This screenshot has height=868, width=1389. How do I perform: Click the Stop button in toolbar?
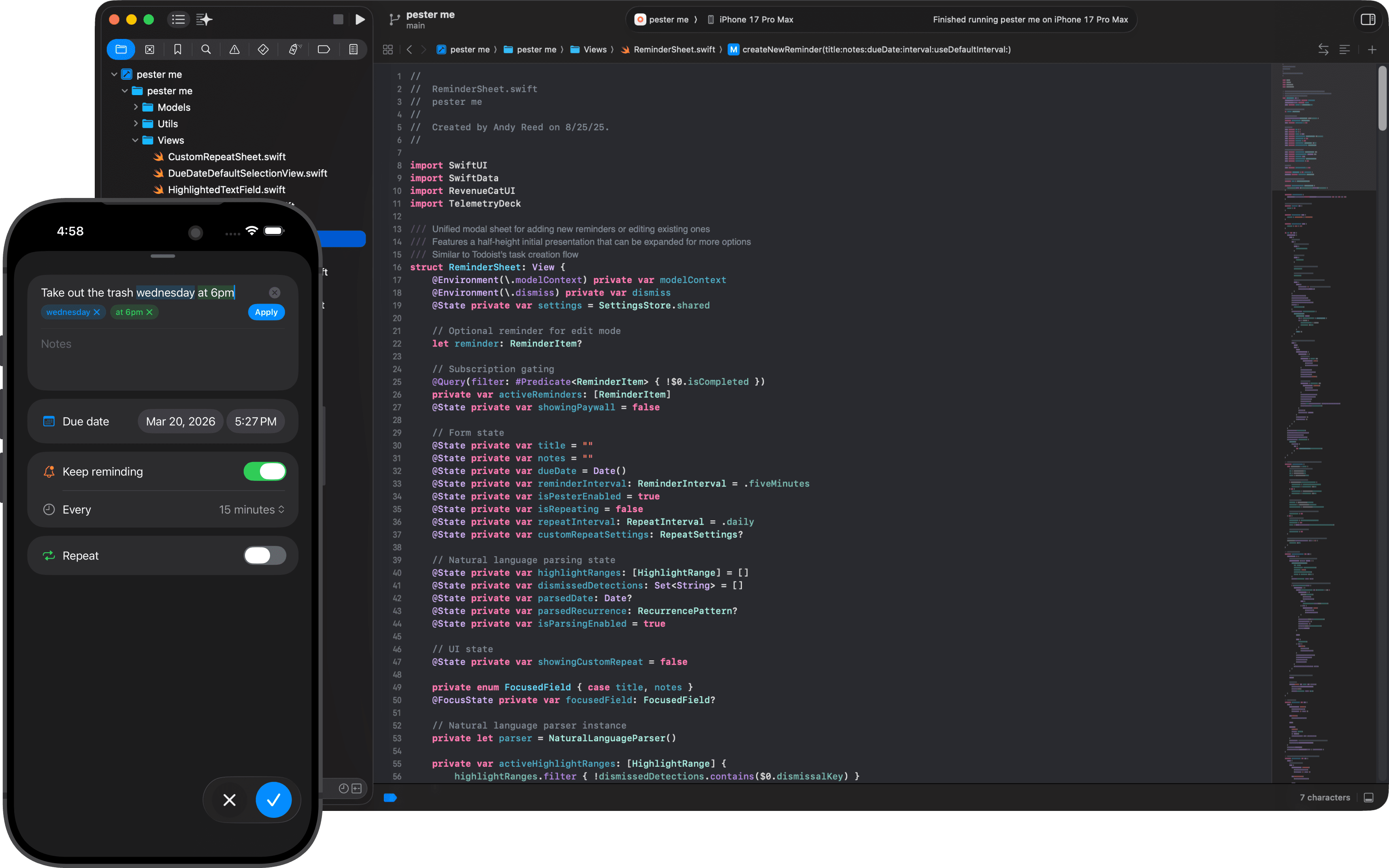pyautogui.click(x=338, y=19)
